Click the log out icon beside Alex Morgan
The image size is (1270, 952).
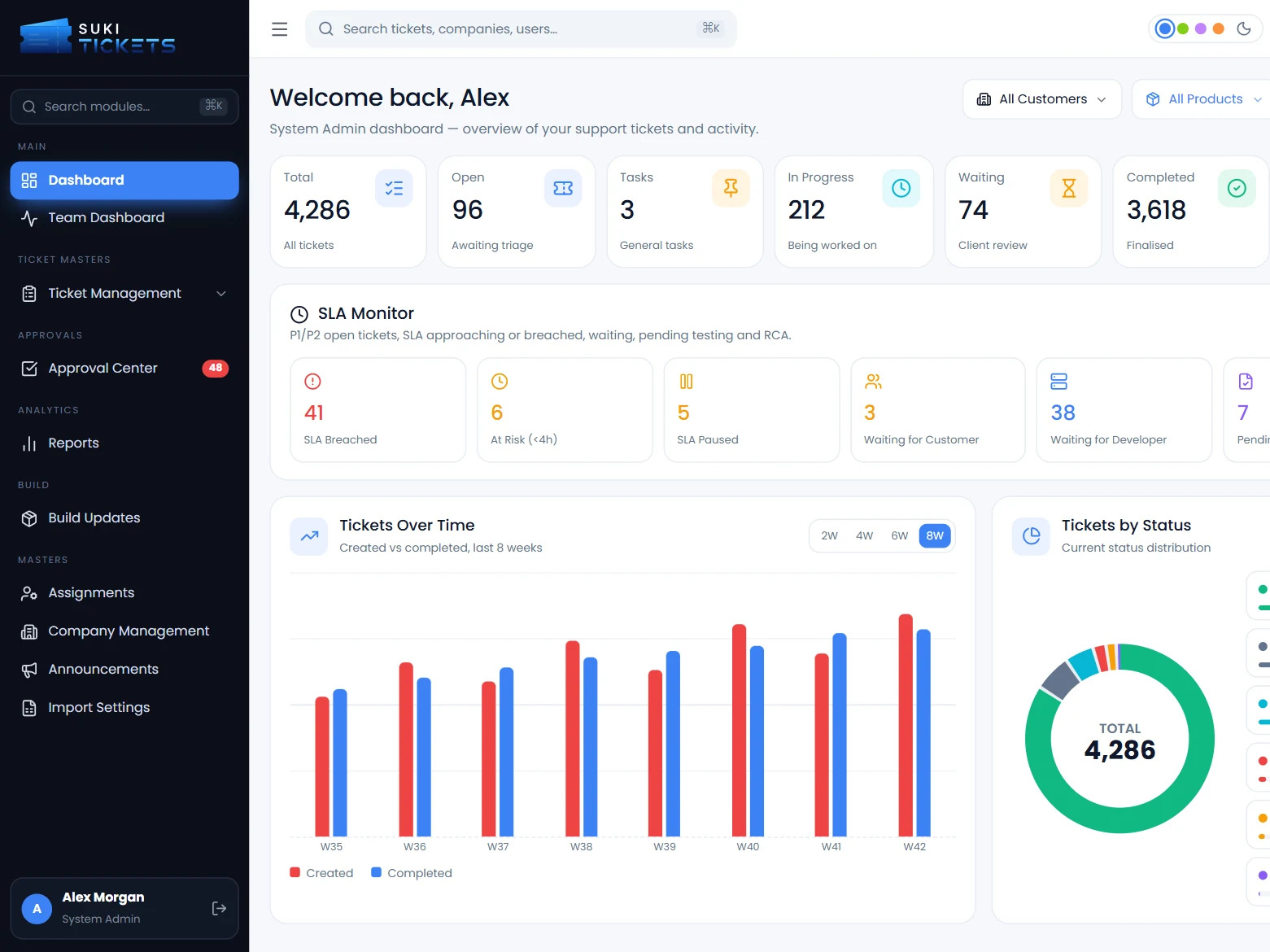coord(219,908)
